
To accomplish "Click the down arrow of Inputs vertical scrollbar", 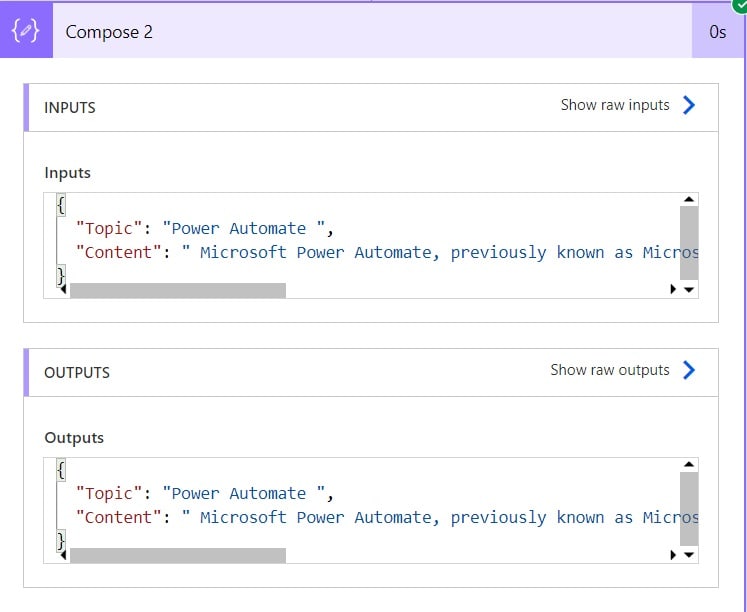I will [x=689, y=290].
